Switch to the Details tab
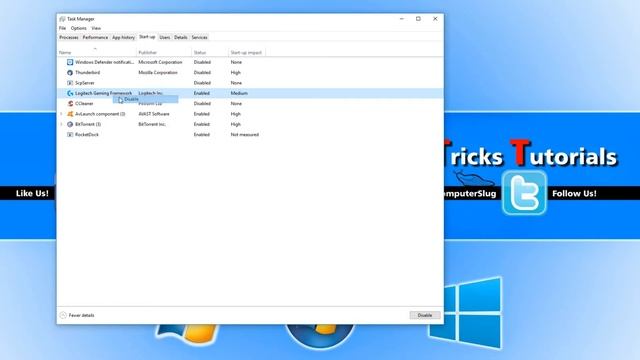Viewport: 640px width, 360px height. tap(180, 37)
